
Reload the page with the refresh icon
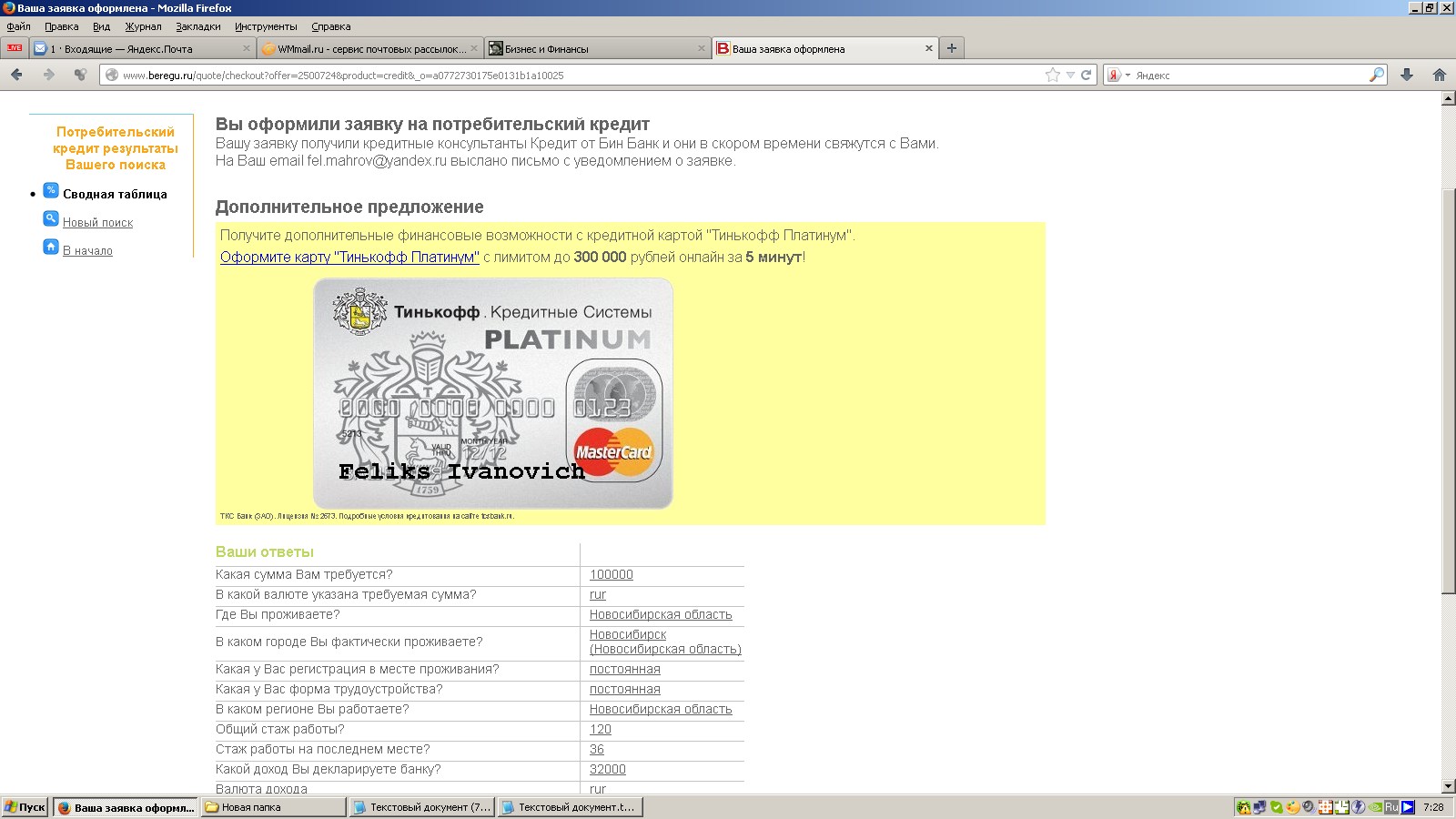click(1086, 75)
